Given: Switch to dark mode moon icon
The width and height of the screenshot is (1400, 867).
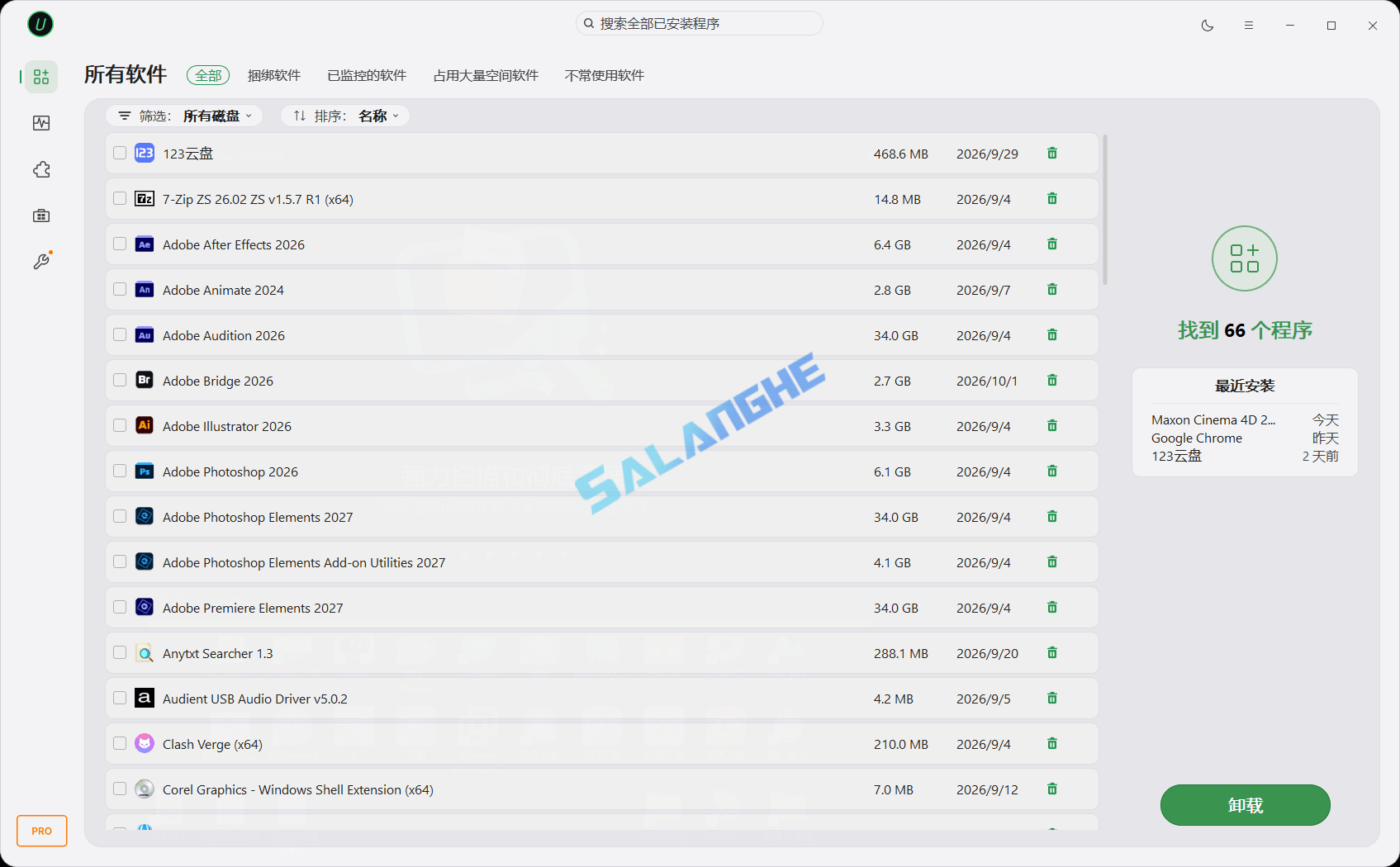Looking at the screenshot, I should point(1208,26).
